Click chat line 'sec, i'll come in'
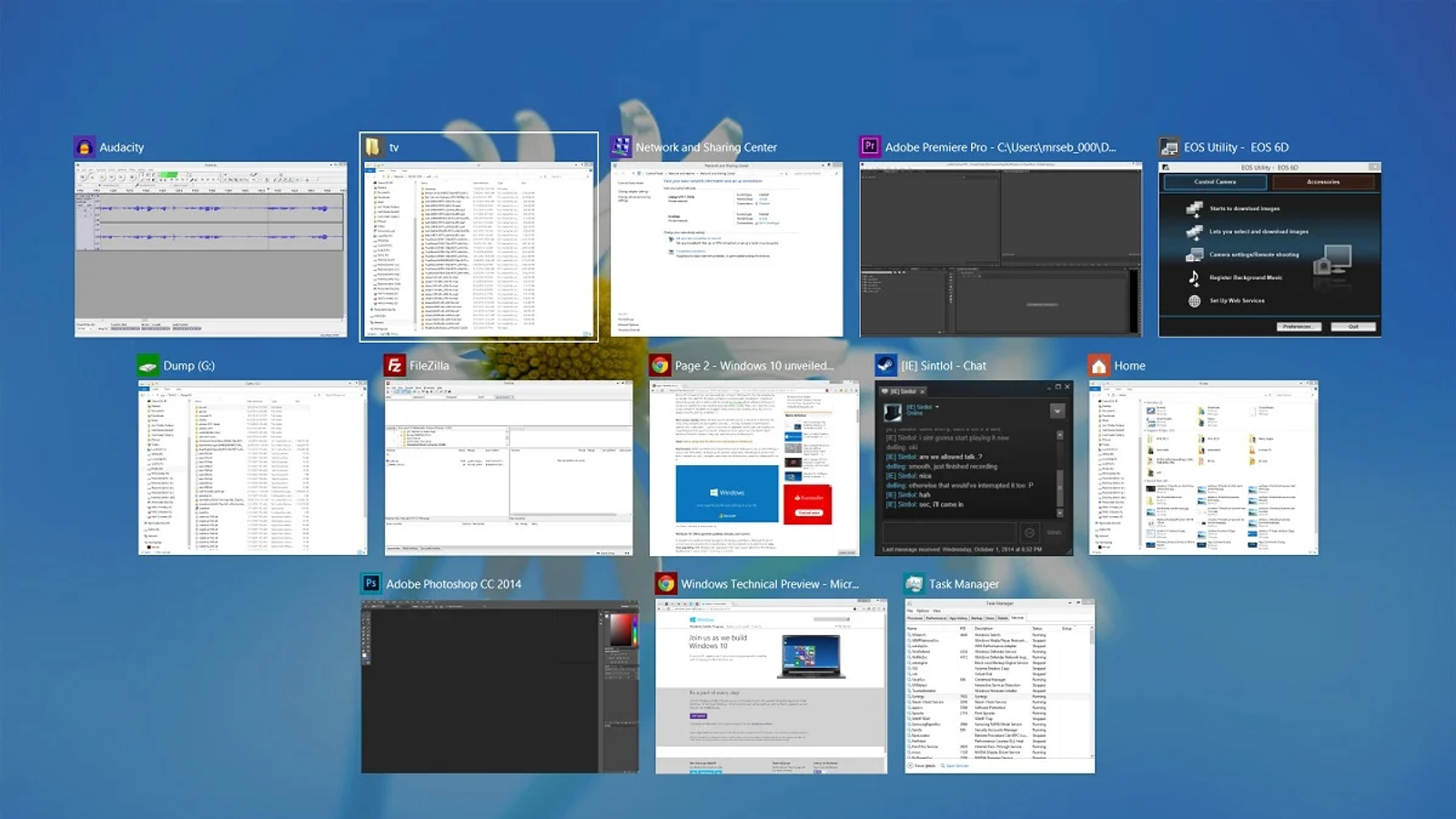 (941, 504)
